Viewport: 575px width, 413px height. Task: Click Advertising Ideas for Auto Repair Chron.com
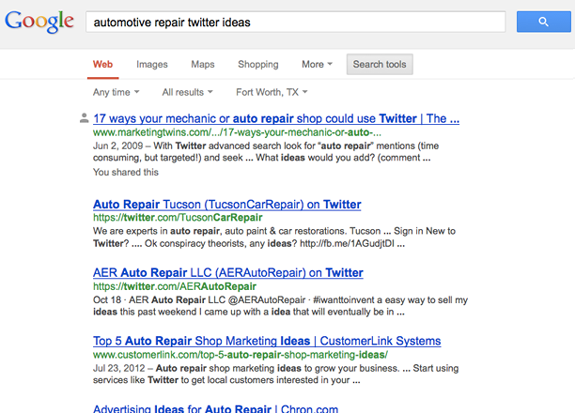pos(216,408)
